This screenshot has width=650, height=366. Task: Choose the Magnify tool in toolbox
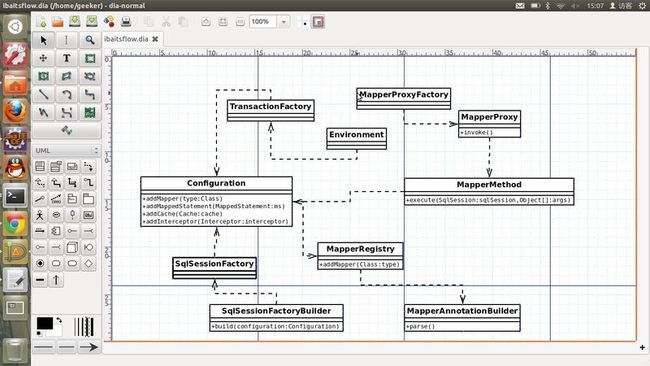90,40
